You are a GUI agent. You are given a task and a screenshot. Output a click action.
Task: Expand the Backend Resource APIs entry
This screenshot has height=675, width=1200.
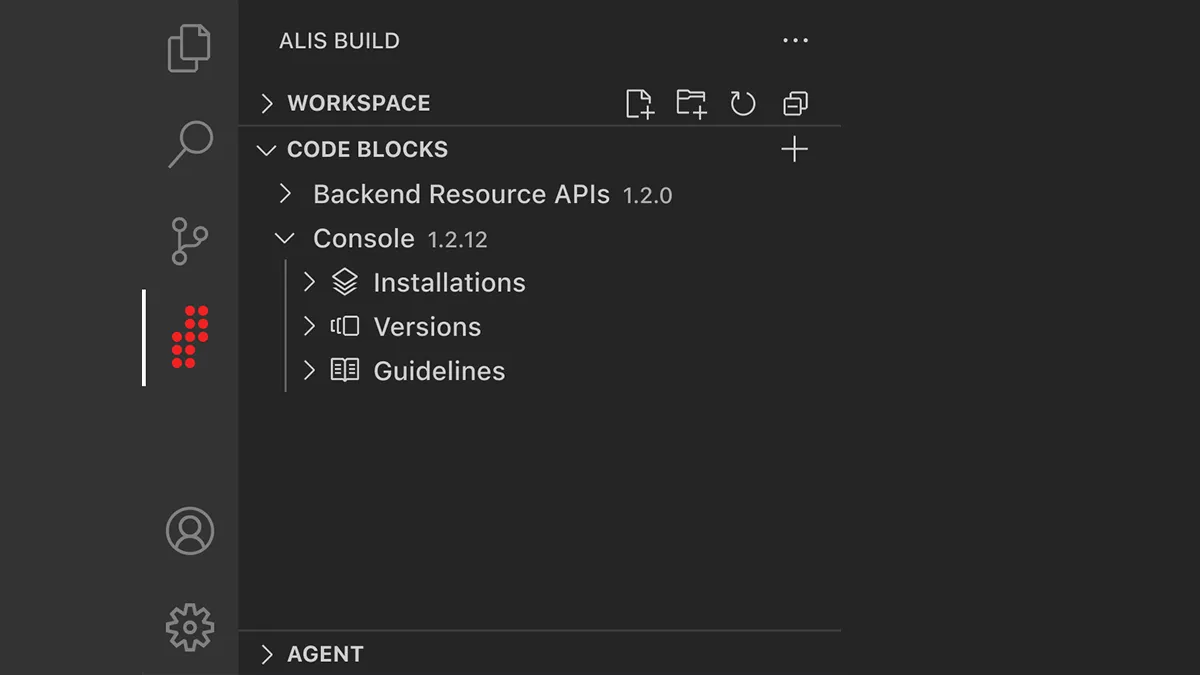click(285, 193)
